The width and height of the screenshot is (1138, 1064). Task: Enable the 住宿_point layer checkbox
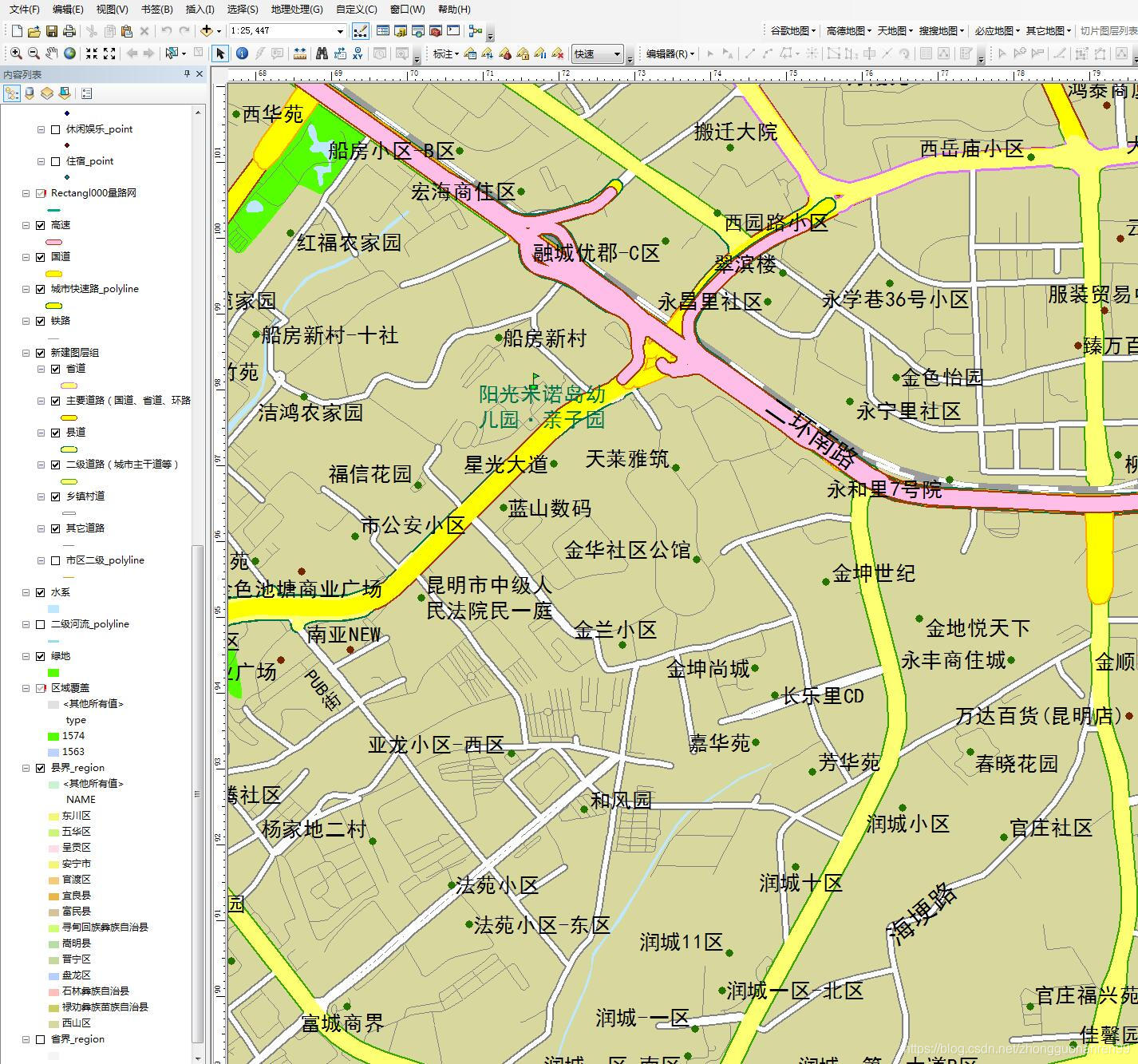point(55,161)
